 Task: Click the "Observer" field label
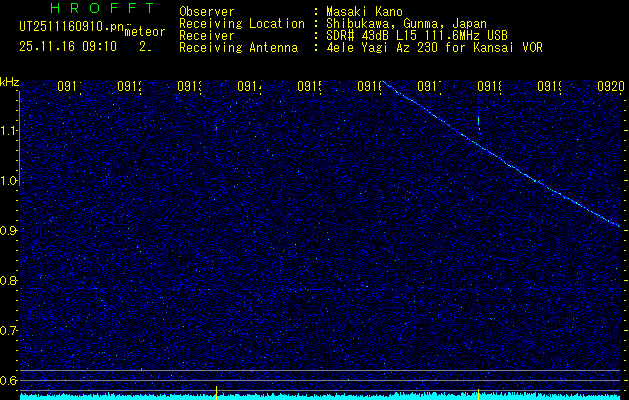pos(207,12)
